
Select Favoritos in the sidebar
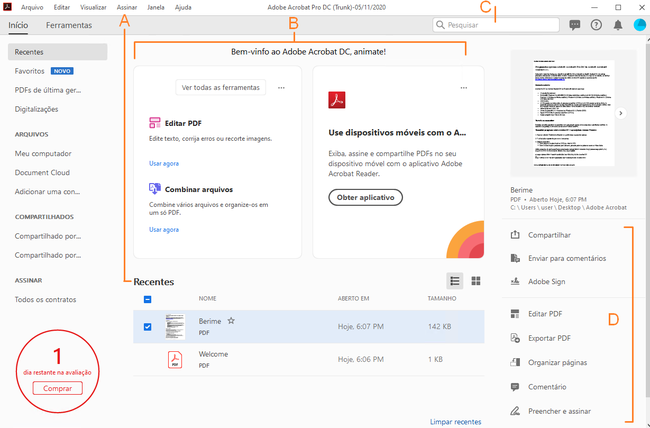(x=29, y=71)
